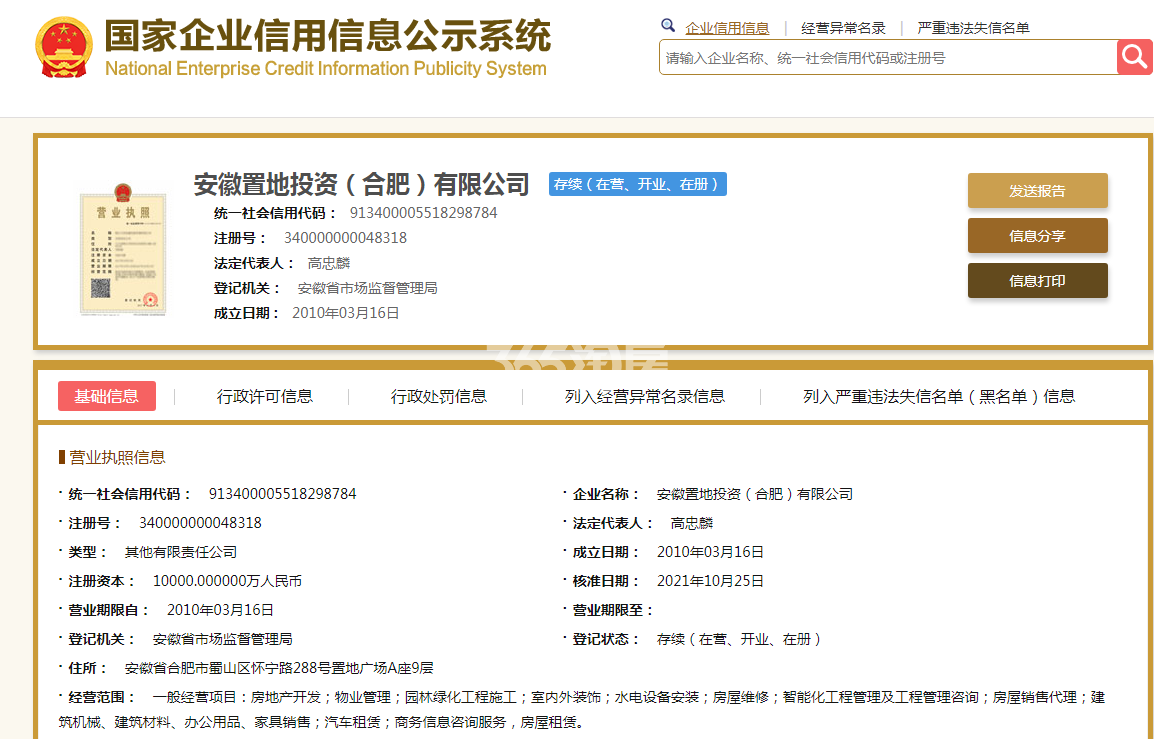The width and height of the screenshot is (1154, 739).
Task: Click the approval date 2021年10月25日
Action: tap(710, 581)
